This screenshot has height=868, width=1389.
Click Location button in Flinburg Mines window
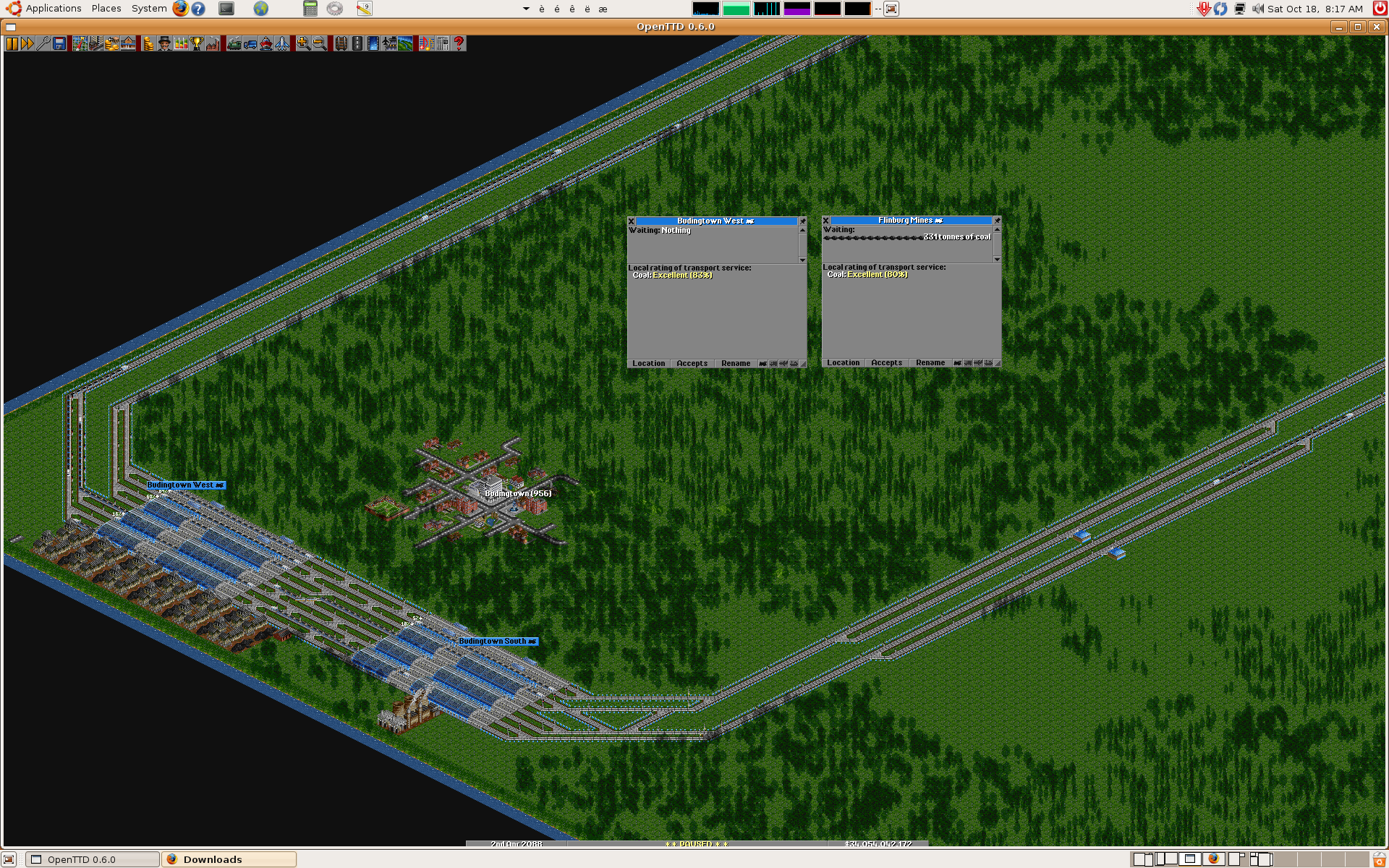click(x=844, y=362)
